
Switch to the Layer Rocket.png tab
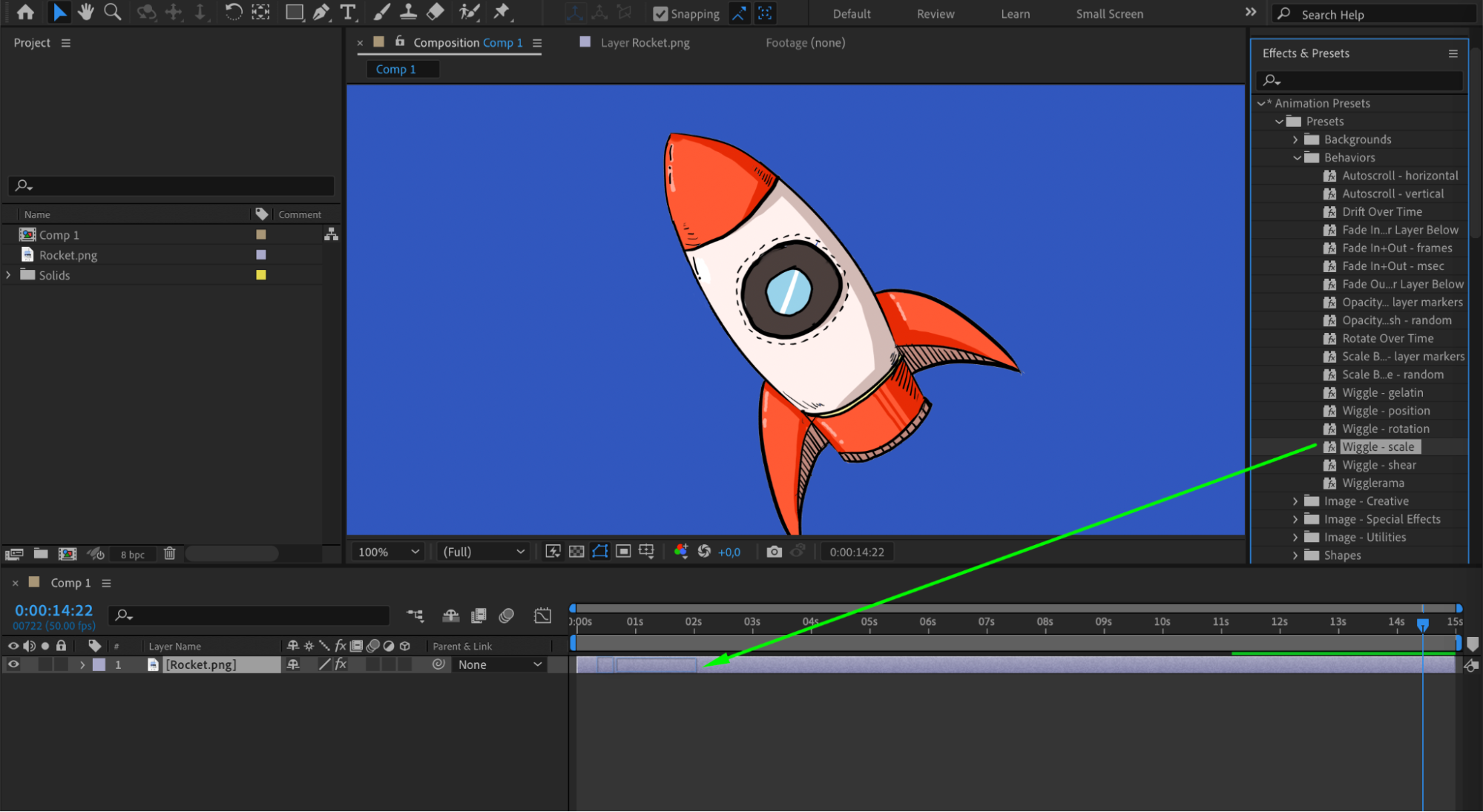click(x=644, y=43)
